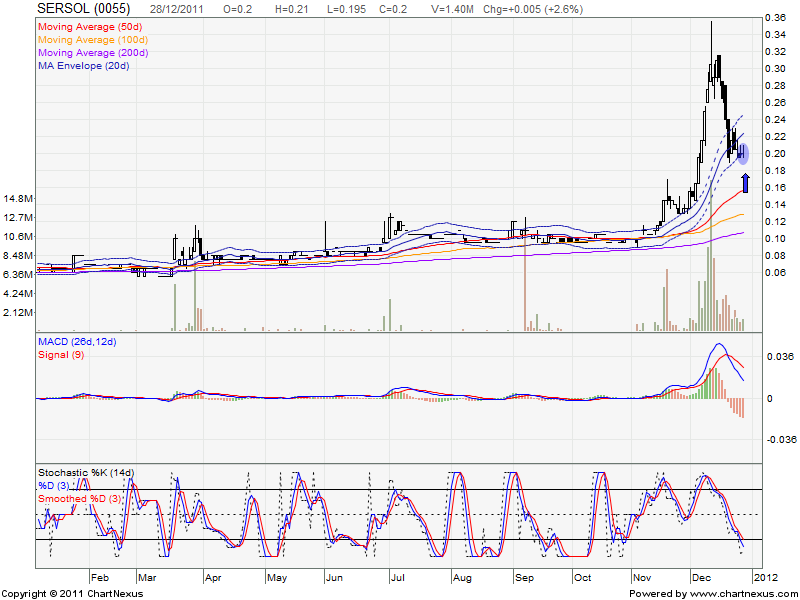Select the Moving Average (50d) legend label
Viewport: 800px width, 600px height.
[92, 24]
